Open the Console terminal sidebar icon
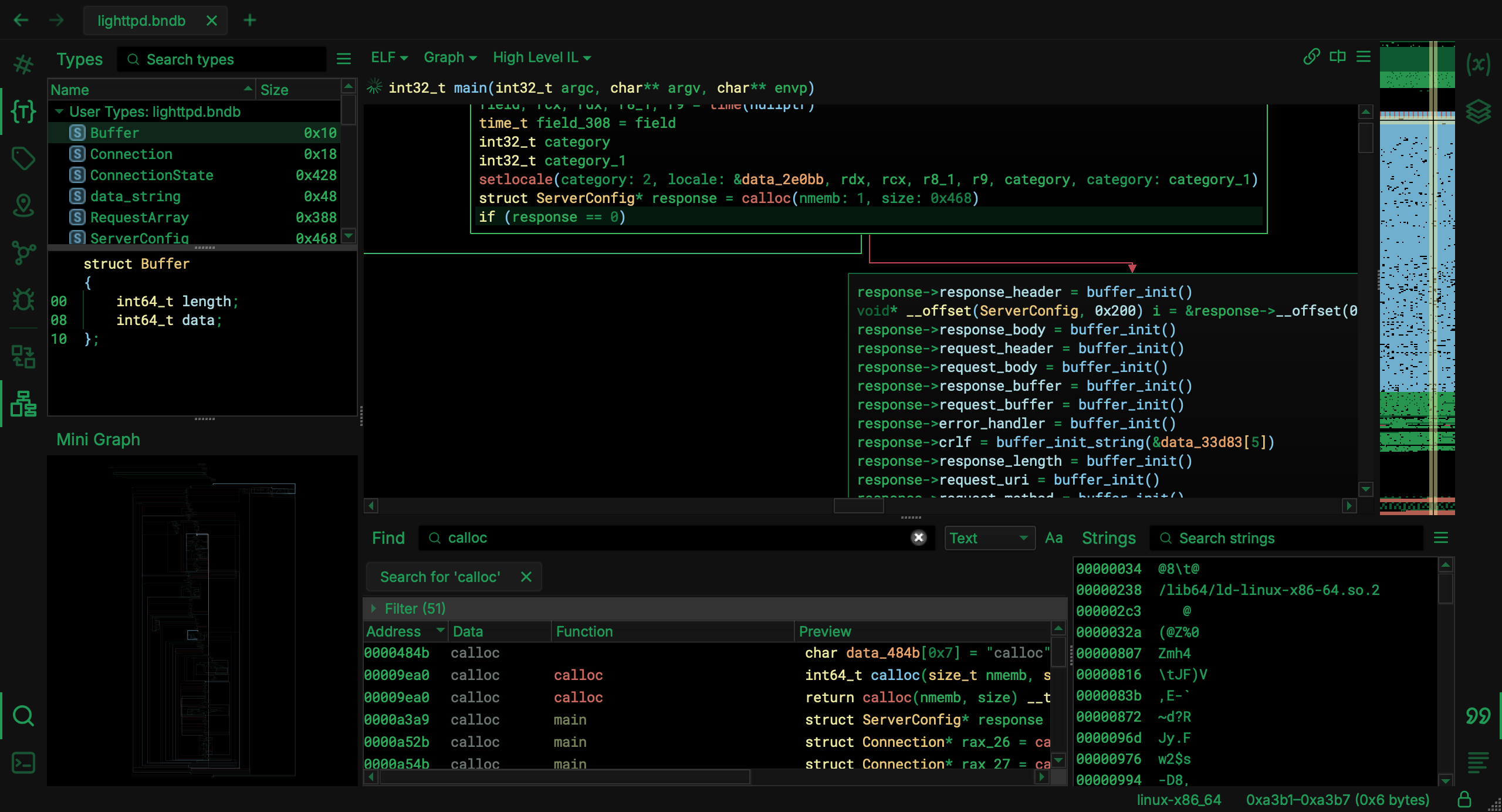Viewport: 1502px width, 812px height. [x=23, y=763]
